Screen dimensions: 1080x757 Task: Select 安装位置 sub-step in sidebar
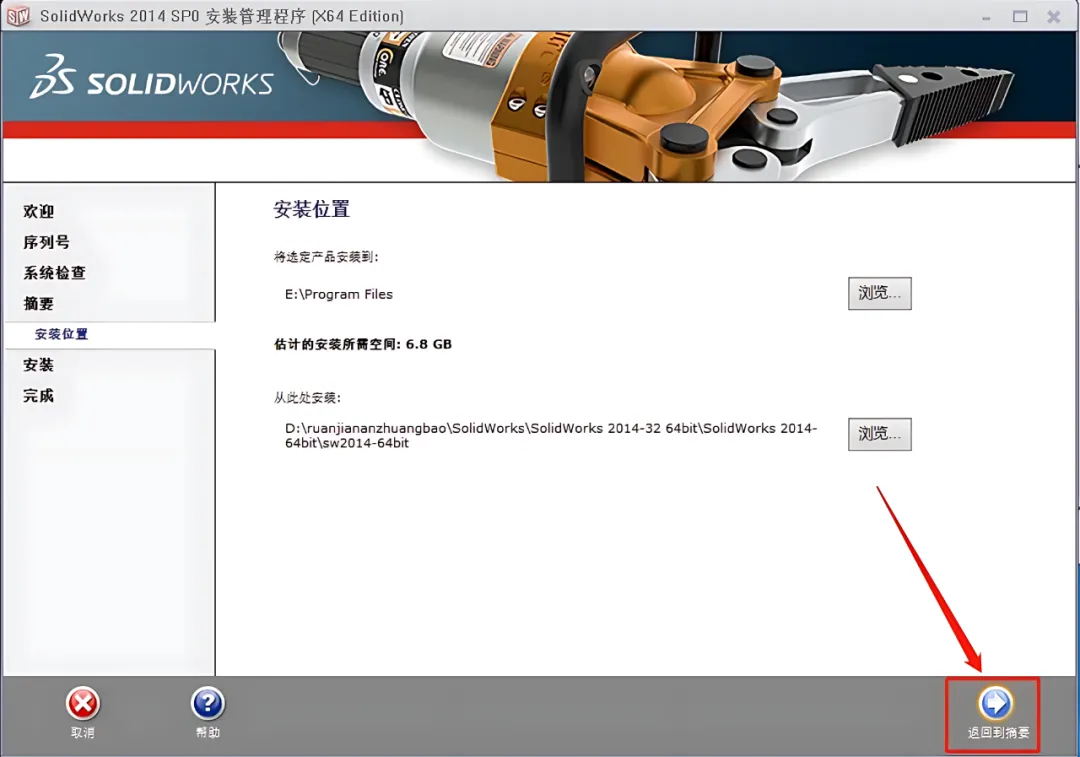click(61, 334)
